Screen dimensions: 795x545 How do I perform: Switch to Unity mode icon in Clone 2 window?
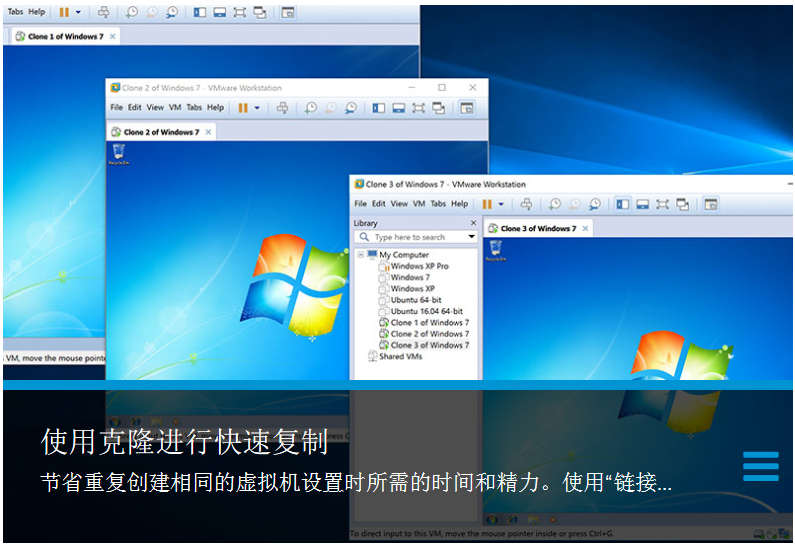[439, 108]
